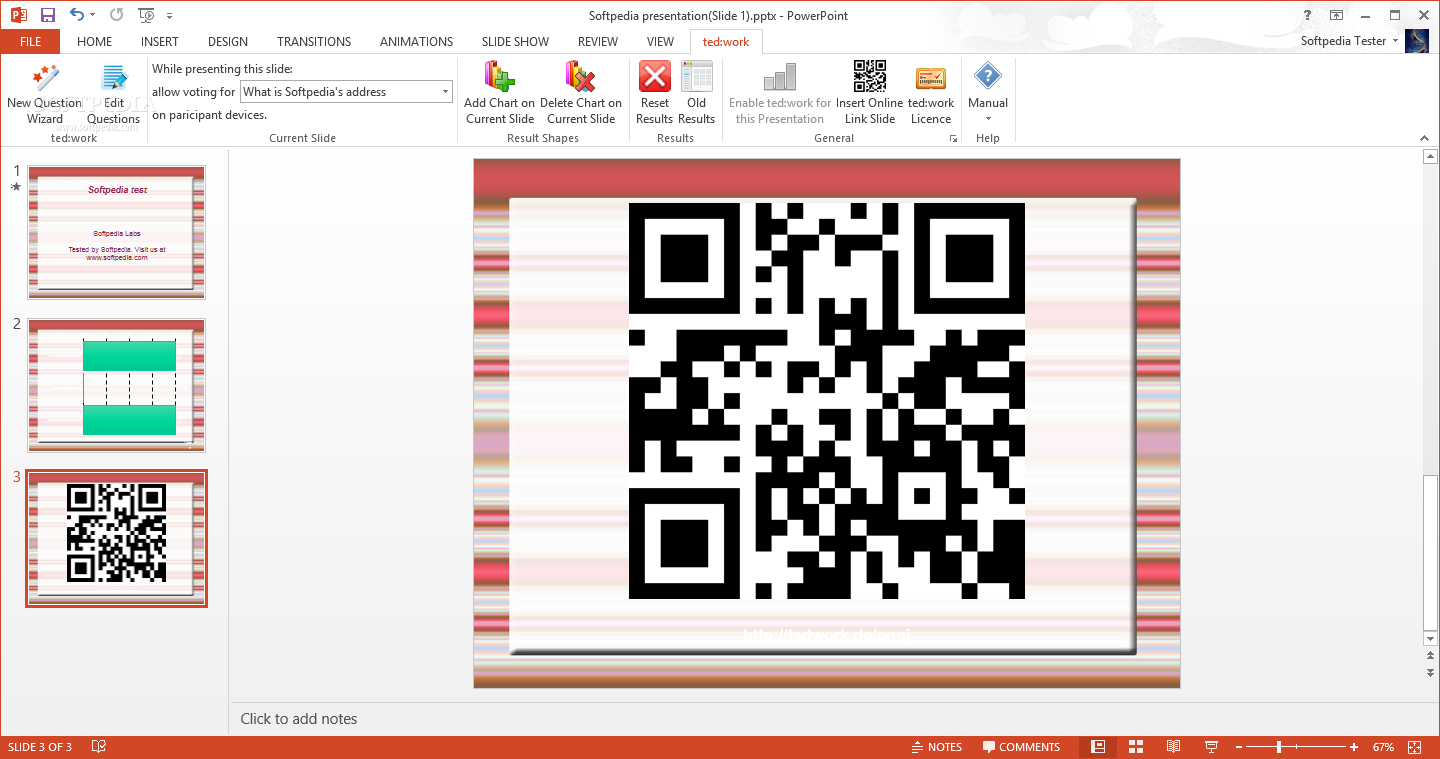Click vertical scrollbar up arrow
1440x759 pixels.
(x=1431, y=157)
